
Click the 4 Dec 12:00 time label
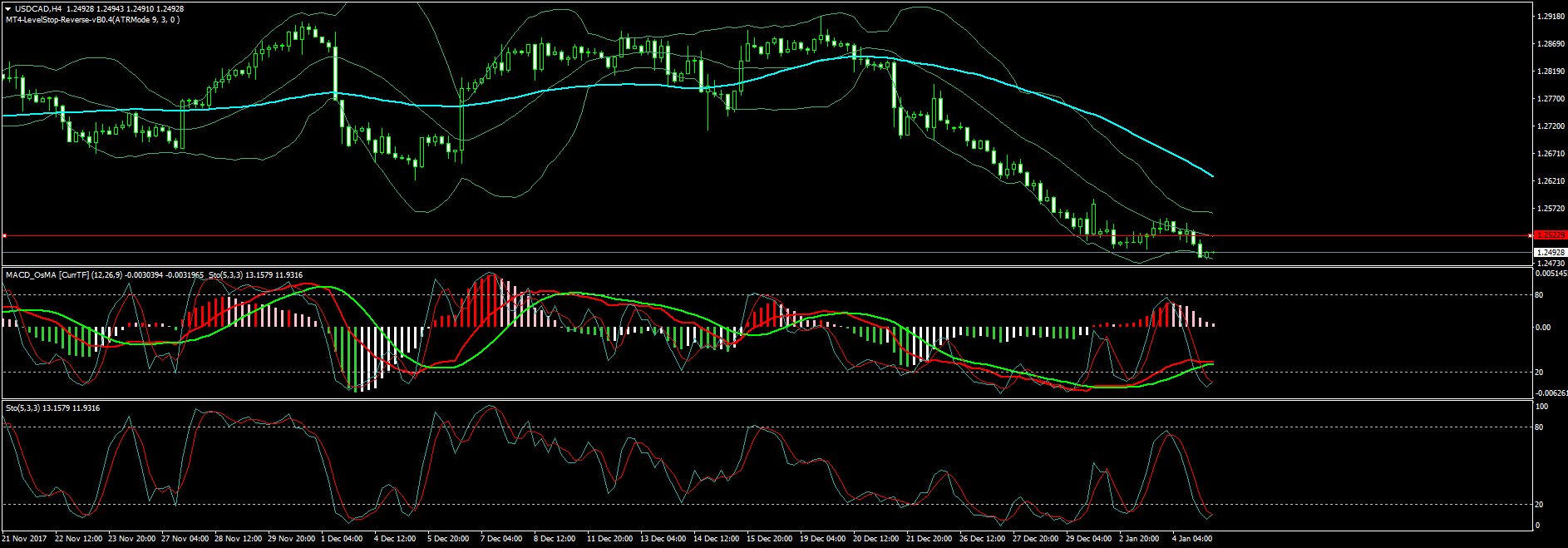395,539
